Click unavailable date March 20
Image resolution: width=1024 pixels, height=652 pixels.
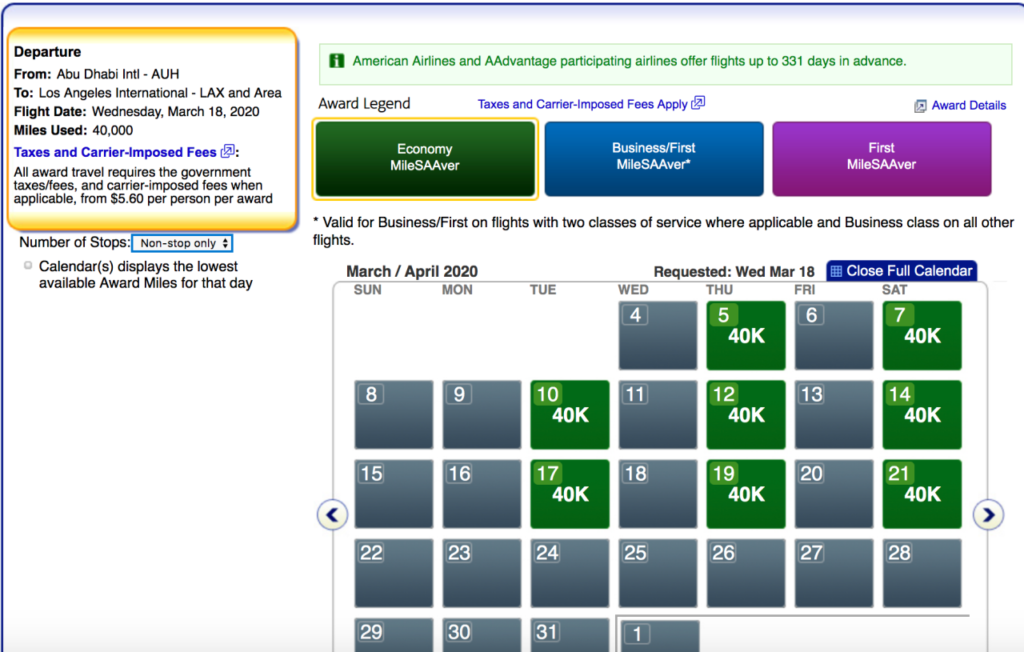point(834,494)
